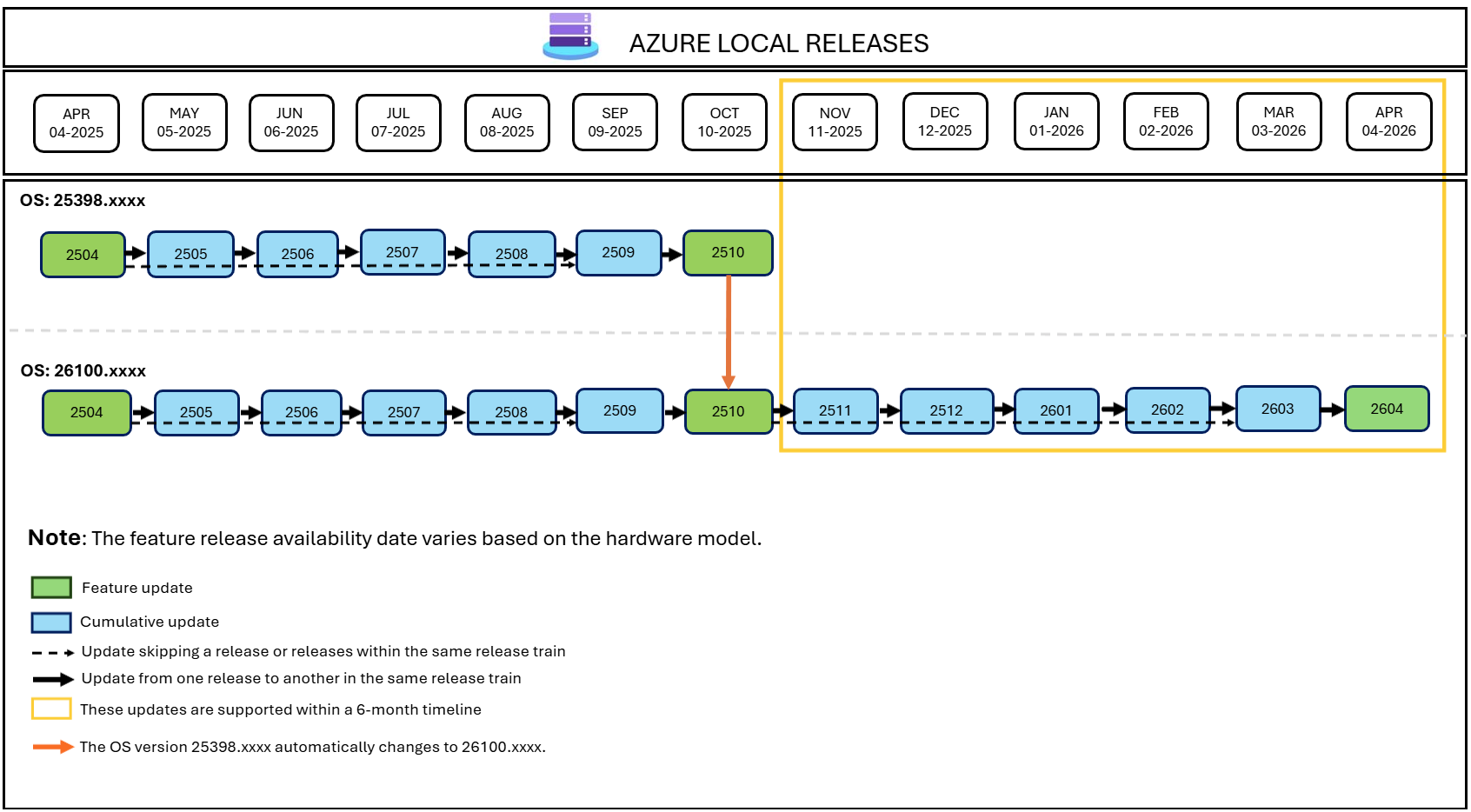Pick the JUN 06-2025 month box
Image resolution: width=1471 pixels, height=812 pixels.
pyautogui.click(x=291, y=123)
